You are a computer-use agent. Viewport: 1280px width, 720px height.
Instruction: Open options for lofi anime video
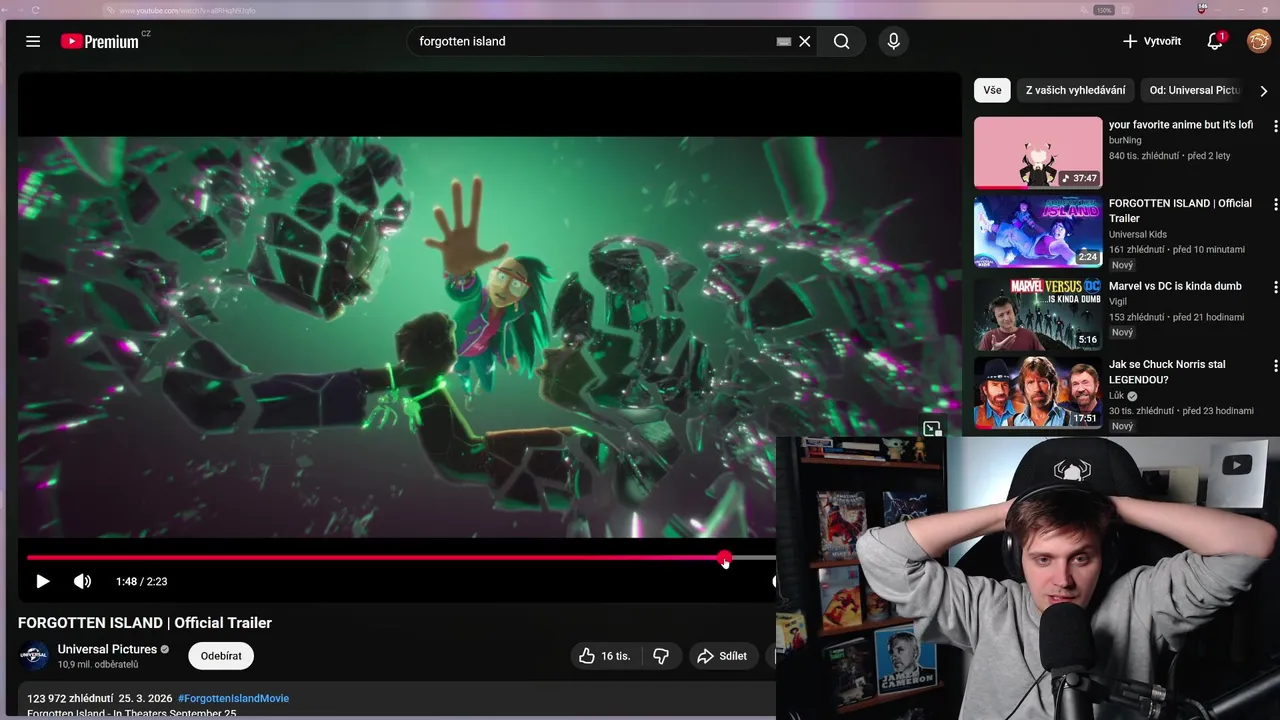1275,126
